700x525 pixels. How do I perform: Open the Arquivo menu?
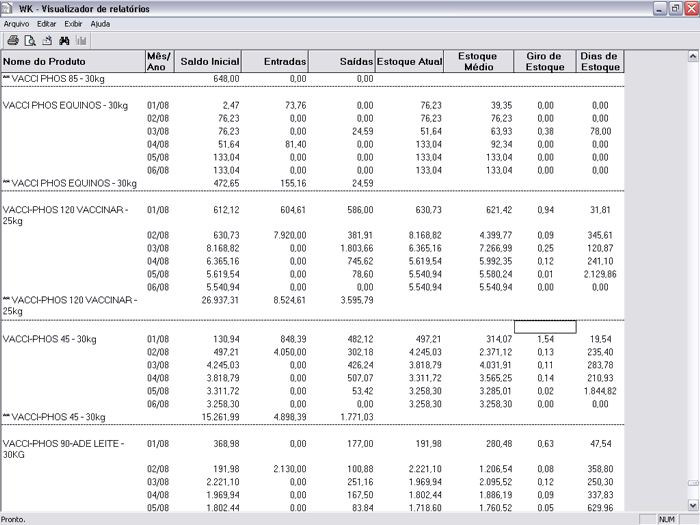pos(16,22)
